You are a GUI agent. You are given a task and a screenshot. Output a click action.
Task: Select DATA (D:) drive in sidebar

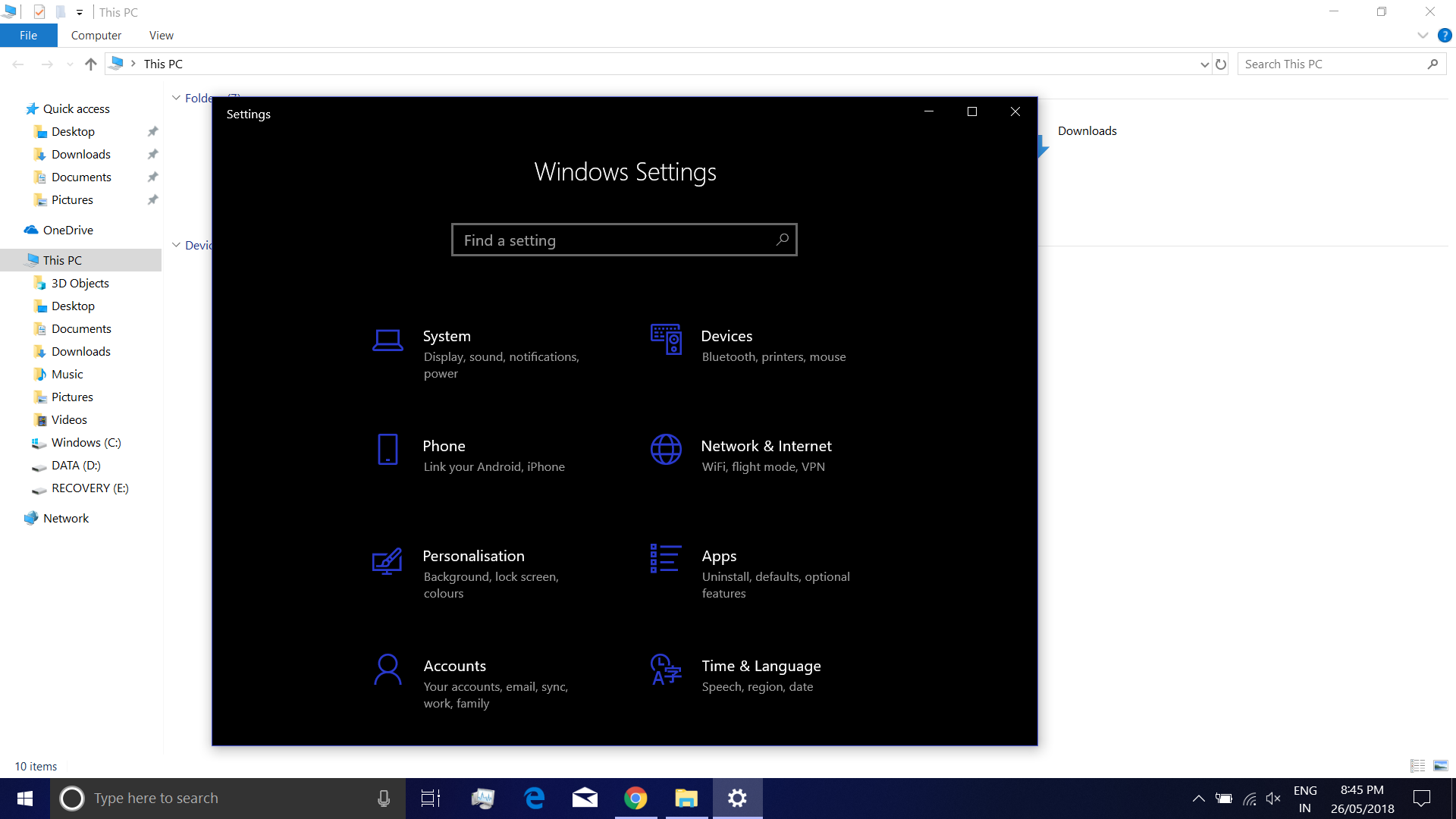coord(74,465)
